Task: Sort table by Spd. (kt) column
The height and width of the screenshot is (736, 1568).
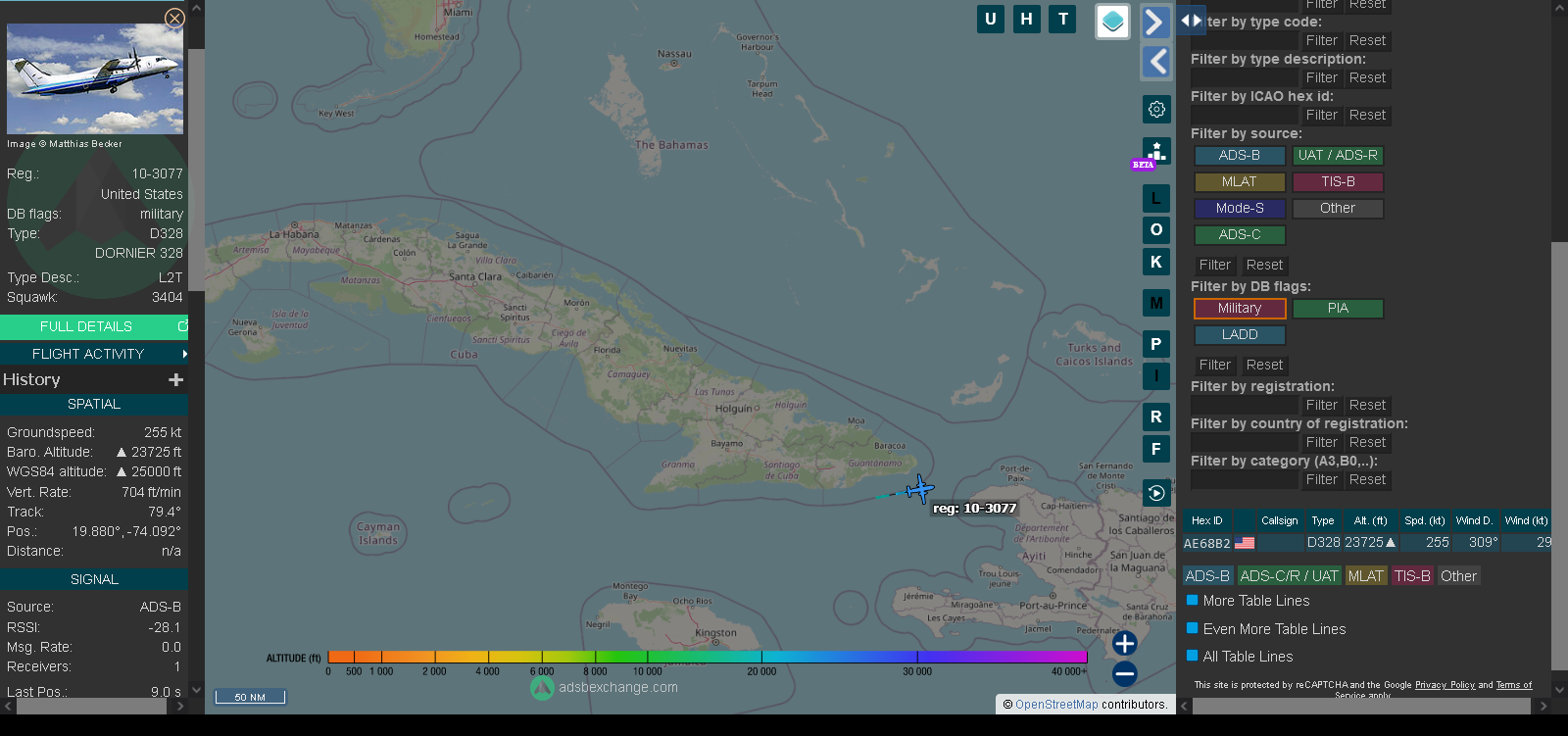Action: (1425, 520)
